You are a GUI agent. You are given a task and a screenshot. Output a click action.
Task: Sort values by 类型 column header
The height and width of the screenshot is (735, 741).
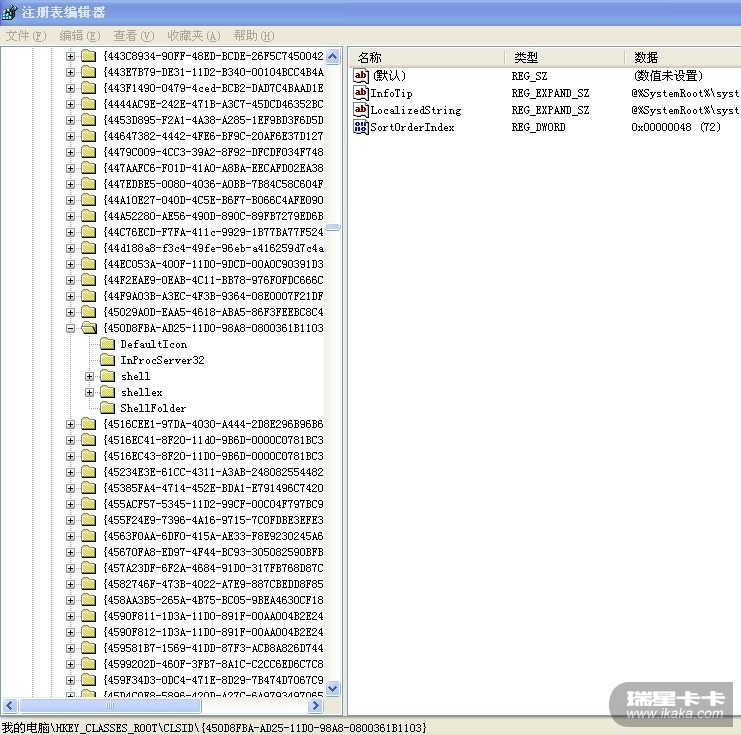point(565,58)
